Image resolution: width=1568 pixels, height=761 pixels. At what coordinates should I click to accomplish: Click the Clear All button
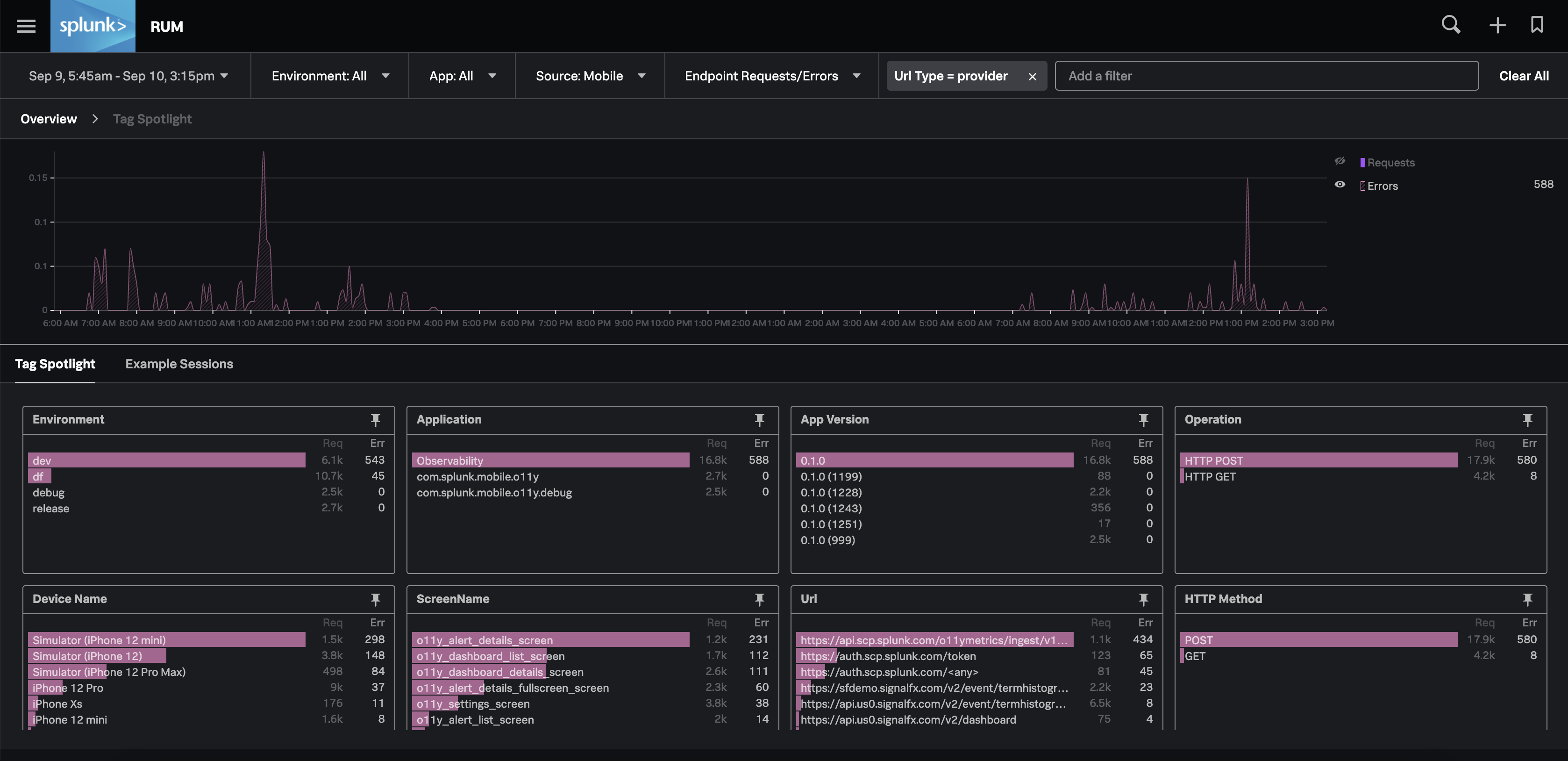[1524, 76]
